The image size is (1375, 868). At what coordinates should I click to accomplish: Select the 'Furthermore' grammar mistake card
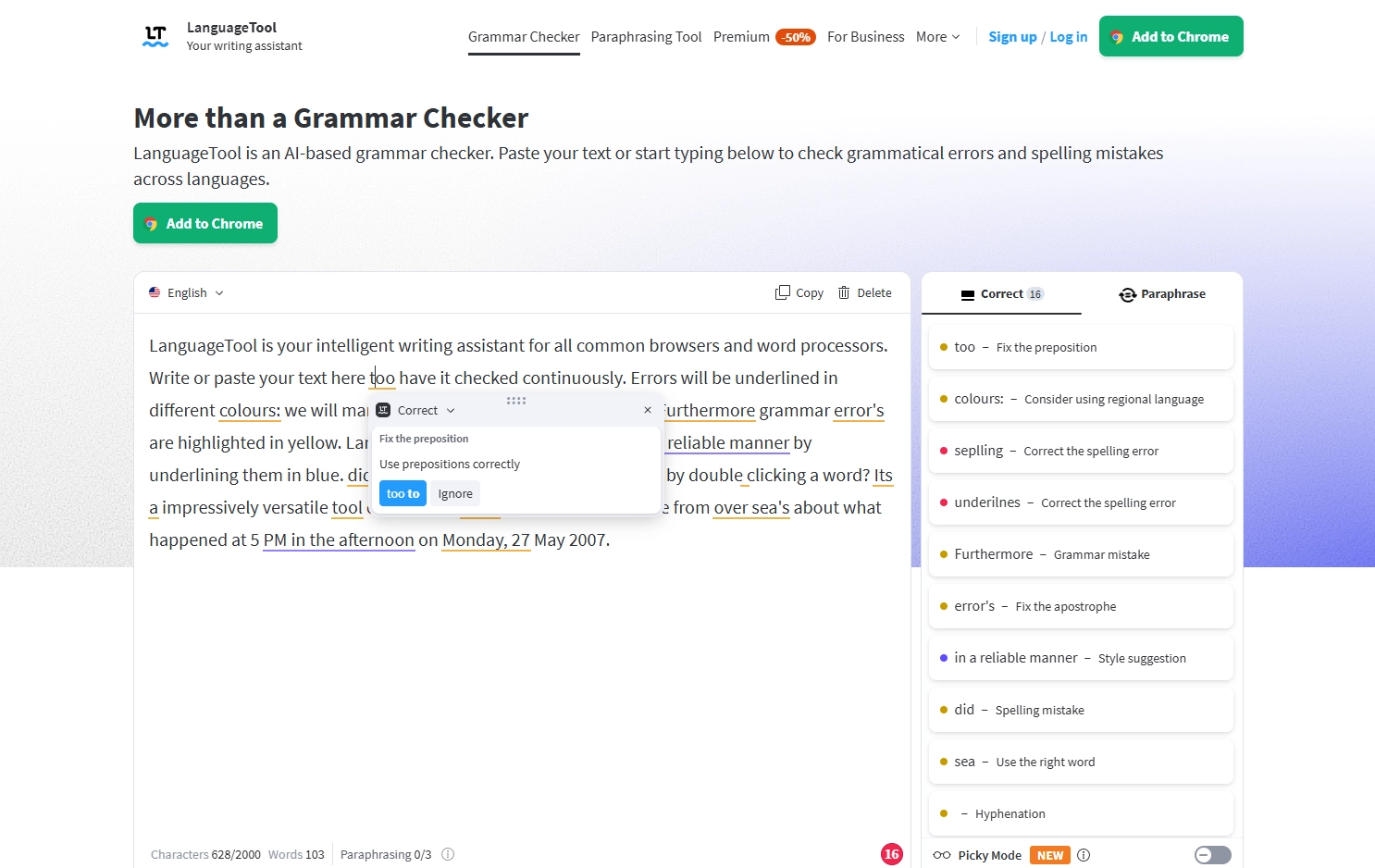(x=1081, y=554)
